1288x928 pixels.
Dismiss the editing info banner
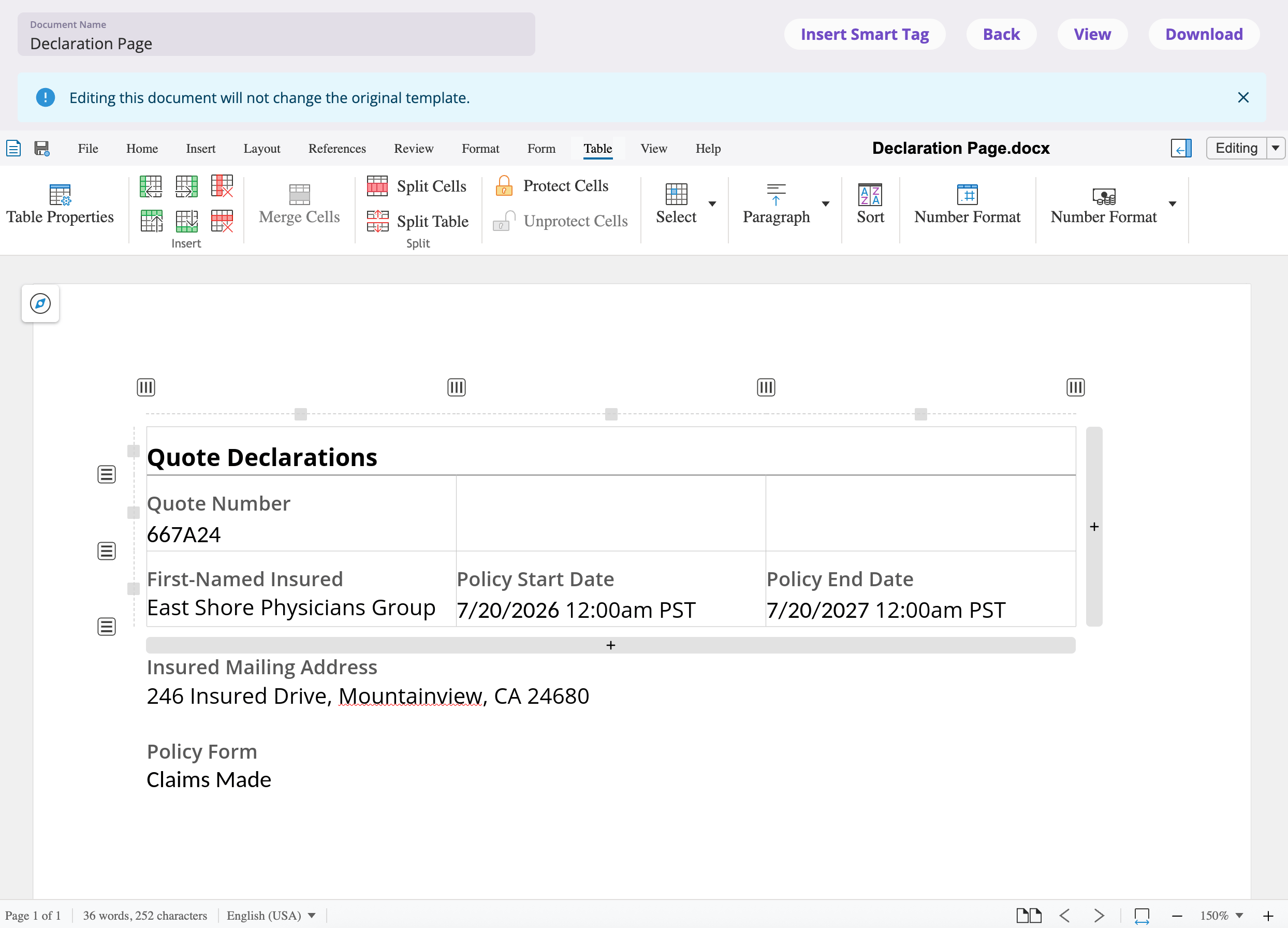(1243, 98)
